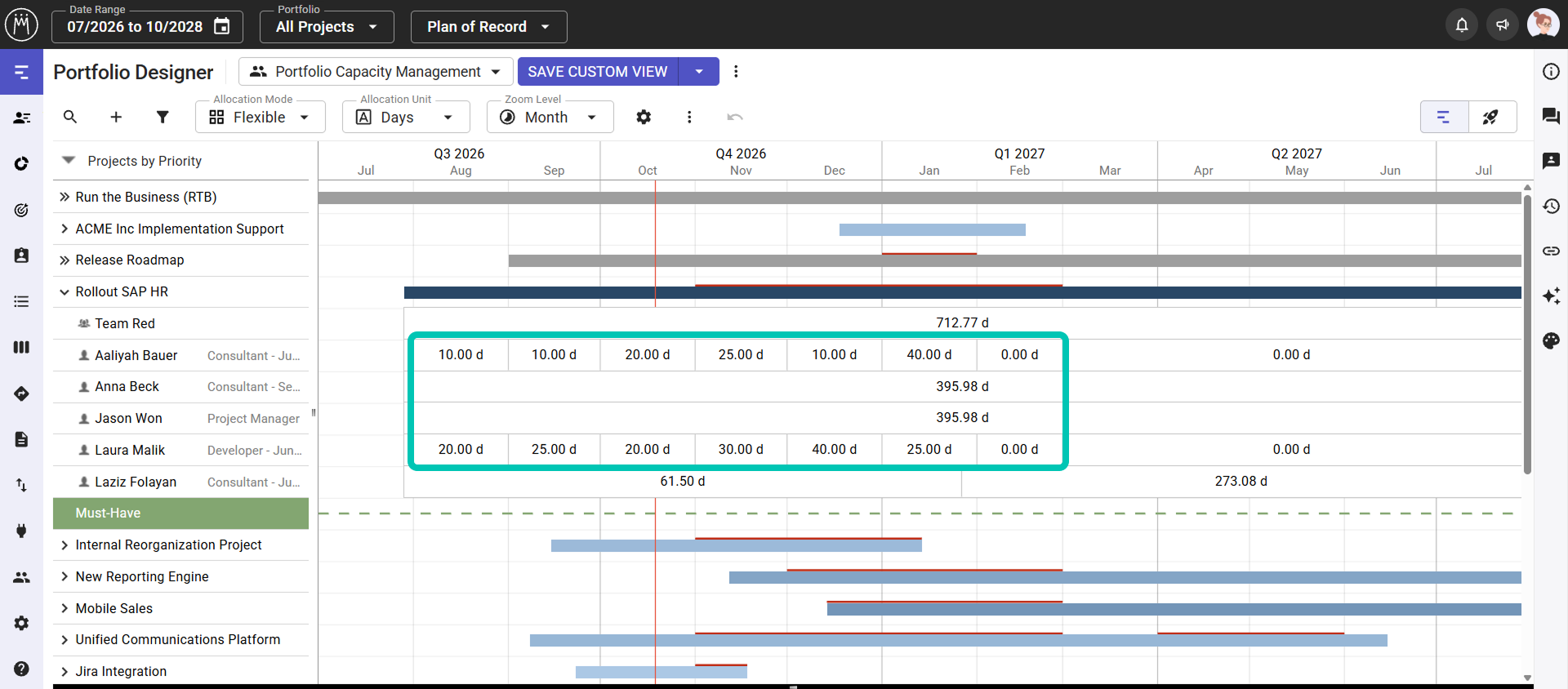1568x689 pixels.
Task: Select Laura Malik's 30.00 d November cell
Action: click(741, 450)
